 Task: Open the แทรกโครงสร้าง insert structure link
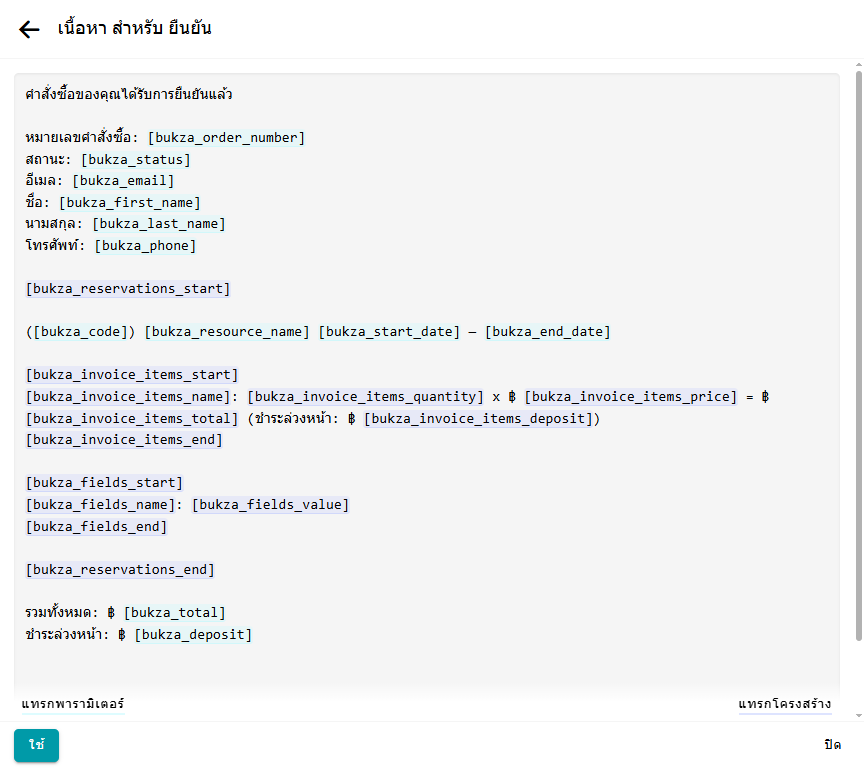[x=784, y=704]
